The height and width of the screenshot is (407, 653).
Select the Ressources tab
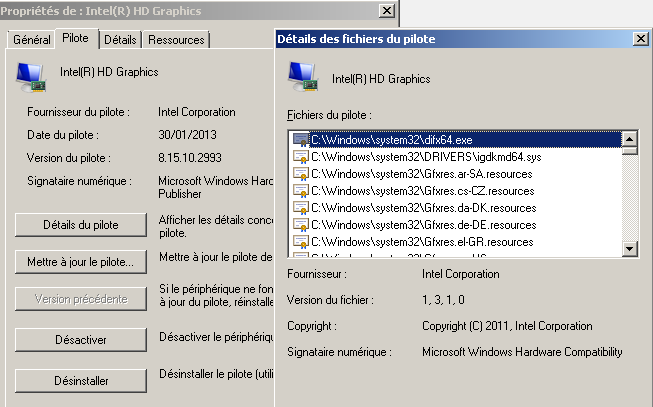176,40
